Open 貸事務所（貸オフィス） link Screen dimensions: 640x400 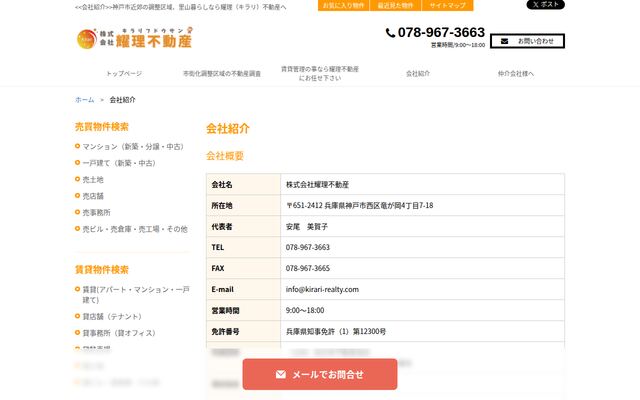[119, 333]
